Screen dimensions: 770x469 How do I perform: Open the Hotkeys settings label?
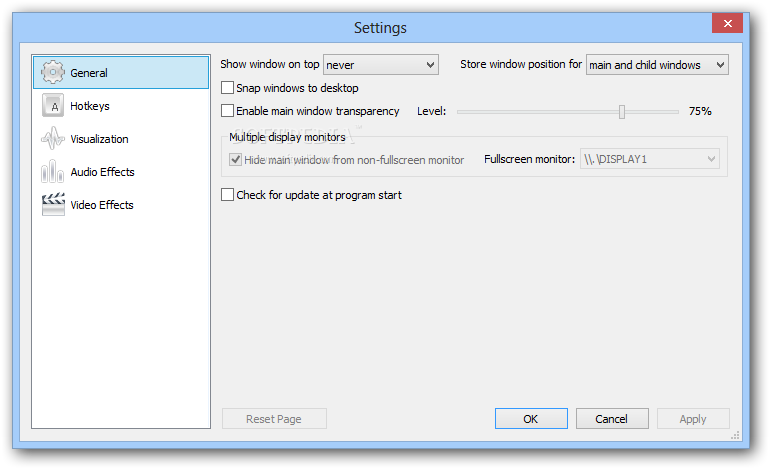point(90,106)
